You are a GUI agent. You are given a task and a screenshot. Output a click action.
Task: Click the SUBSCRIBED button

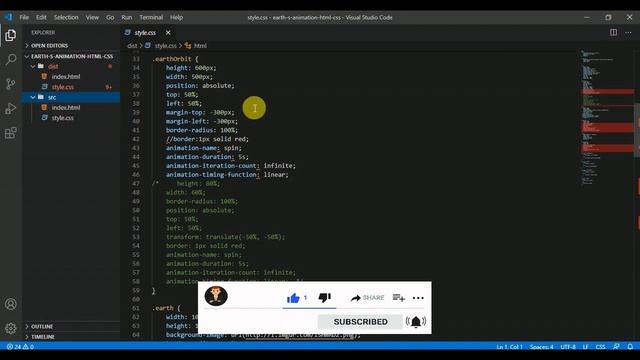pos(360,322)
